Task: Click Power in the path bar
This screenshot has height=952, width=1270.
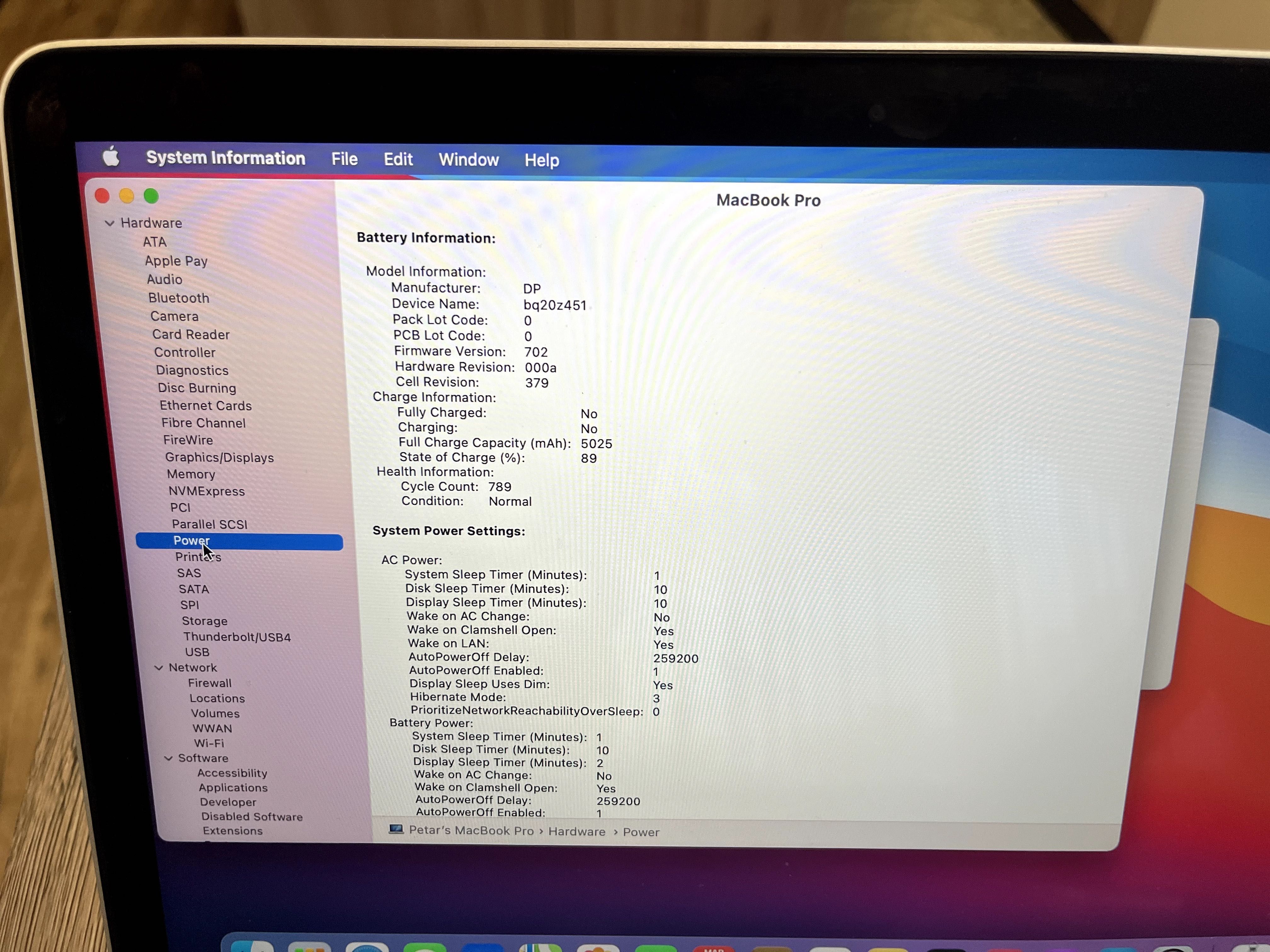Action: [x=641, y=832]
